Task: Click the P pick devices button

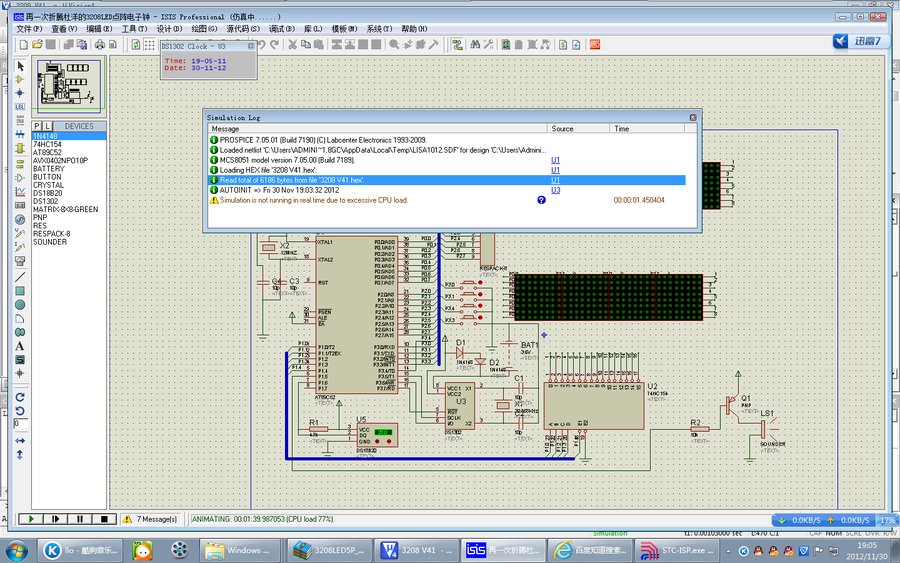Action: (x=38, y=126)
